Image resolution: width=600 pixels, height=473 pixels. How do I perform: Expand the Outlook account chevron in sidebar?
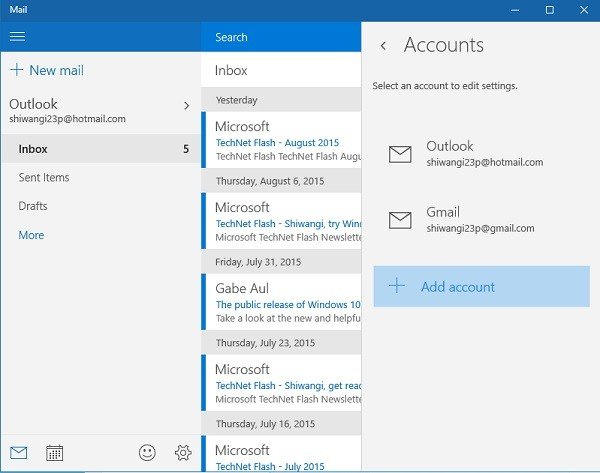tap(186, 105)
